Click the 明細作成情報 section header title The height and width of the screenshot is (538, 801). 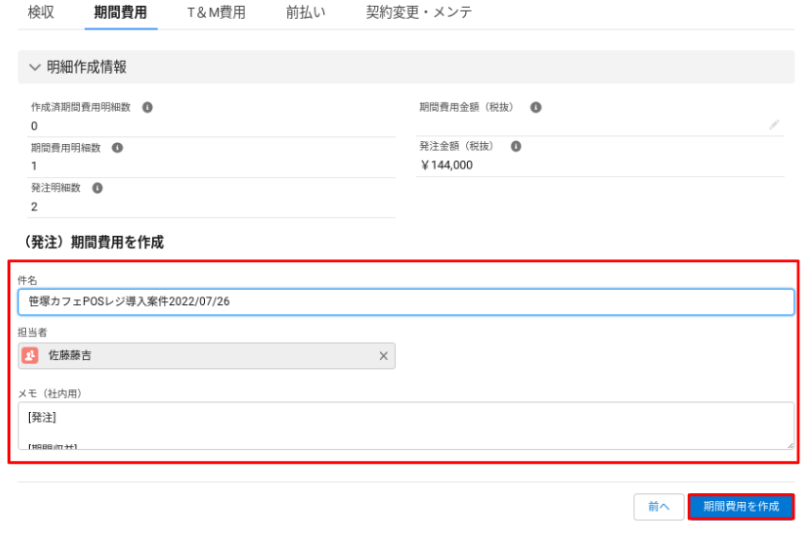pyautogui.click(x=86, y=68)
